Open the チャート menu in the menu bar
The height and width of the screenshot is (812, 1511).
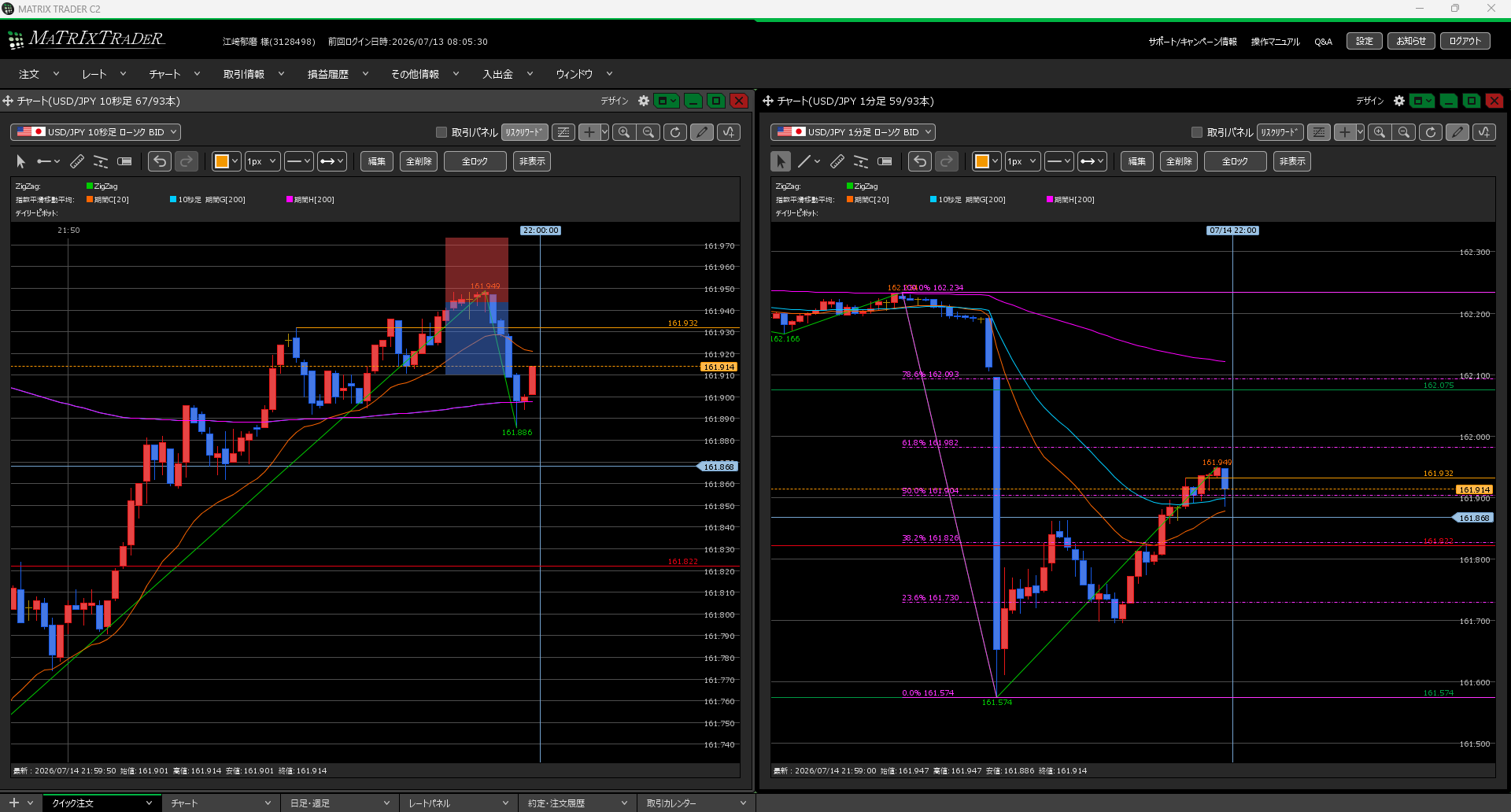(x=174, y=74)
